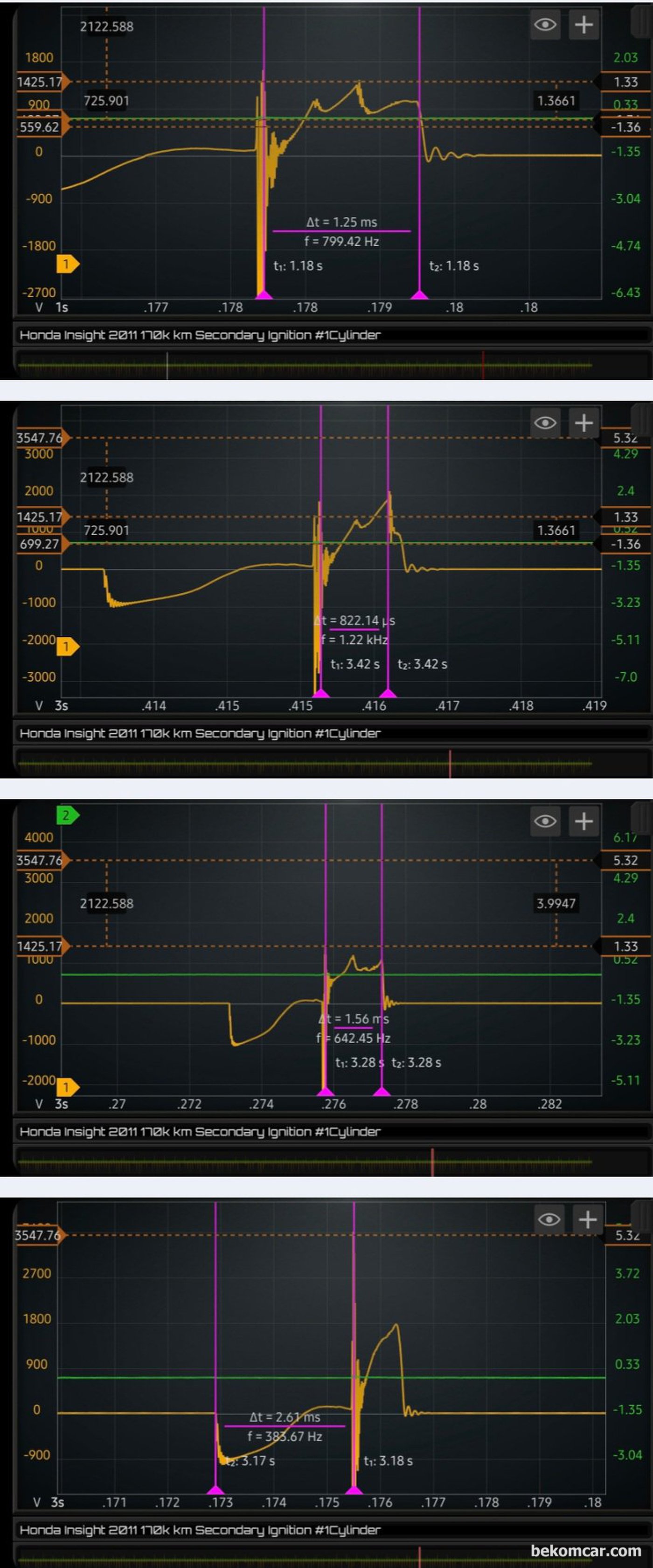Click the overview strip beneath the third chart
This screenshot has height=1568, width=653.
304,1162
